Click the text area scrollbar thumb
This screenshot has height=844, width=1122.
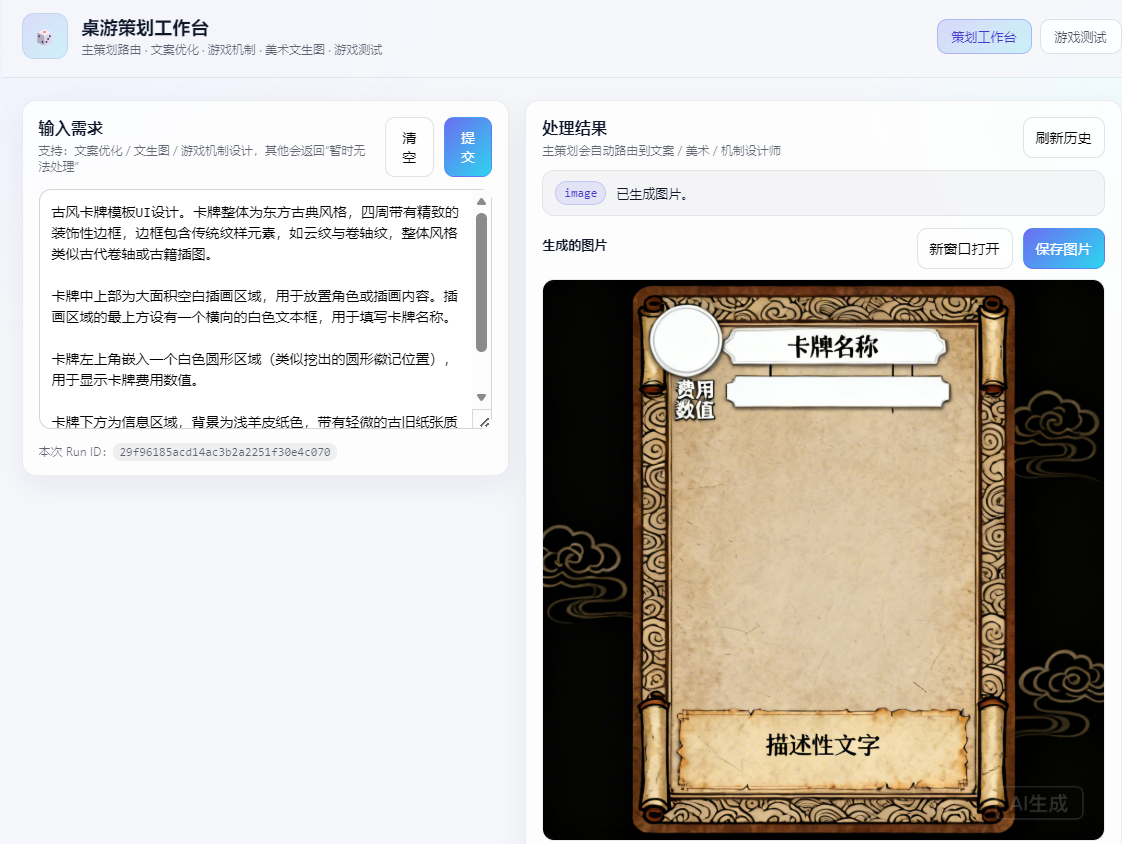point(481,282)
